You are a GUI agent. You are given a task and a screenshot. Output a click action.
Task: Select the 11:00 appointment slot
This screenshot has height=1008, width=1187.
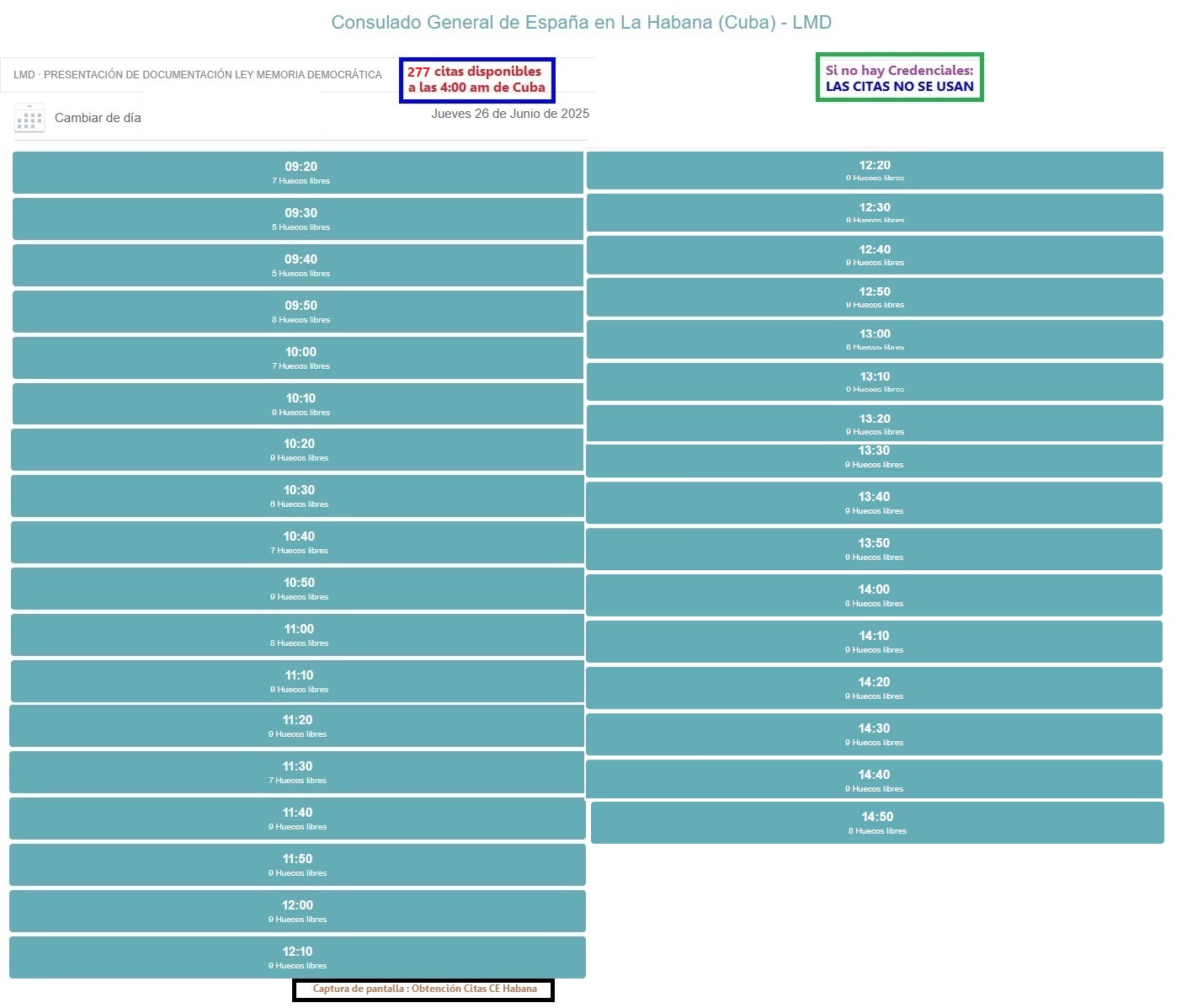[x=297, y=635]
